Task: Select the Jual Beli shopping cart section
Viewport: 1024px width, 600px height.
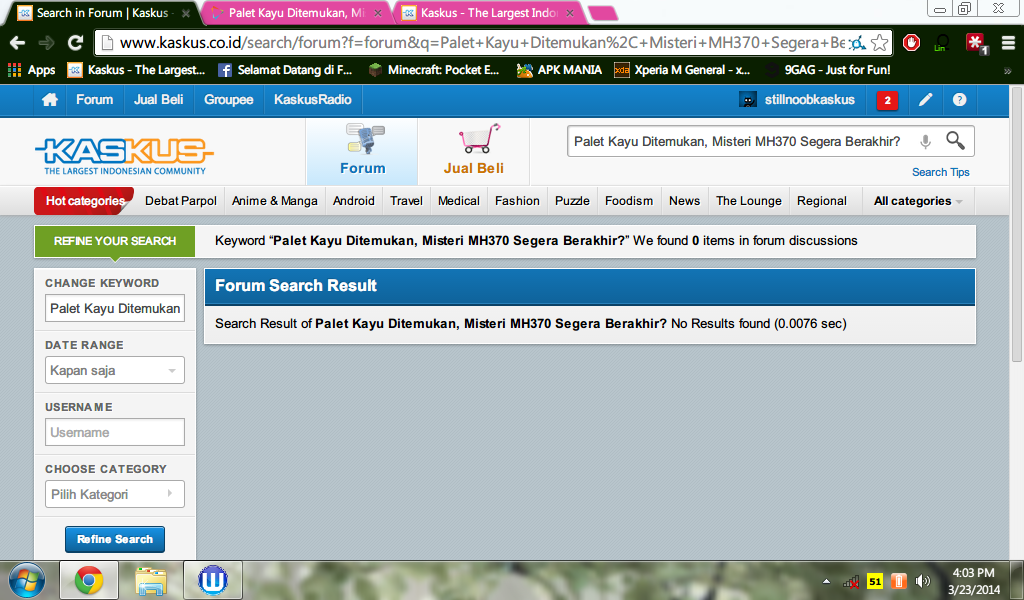Action: point(473,151)
